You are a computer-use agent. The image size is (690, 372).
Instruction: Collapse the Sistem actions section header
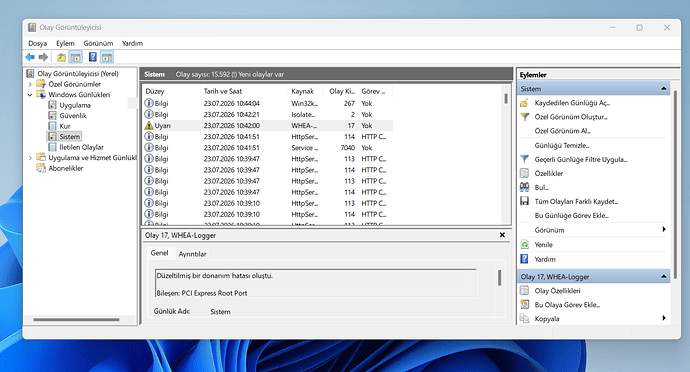coord(663,89)
